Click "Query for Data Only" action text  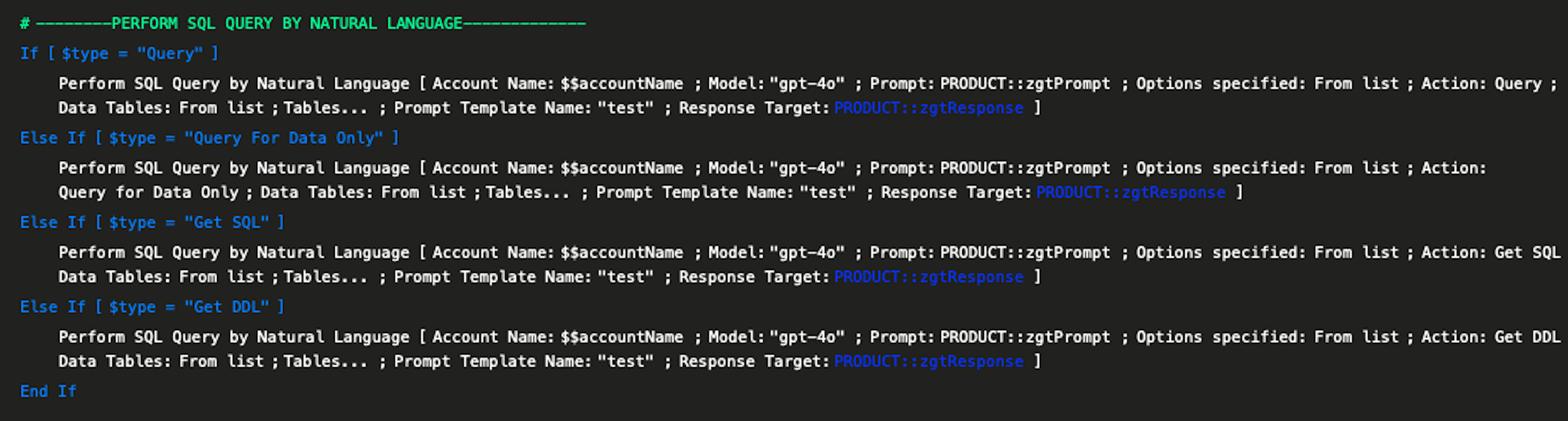(149, 193)
